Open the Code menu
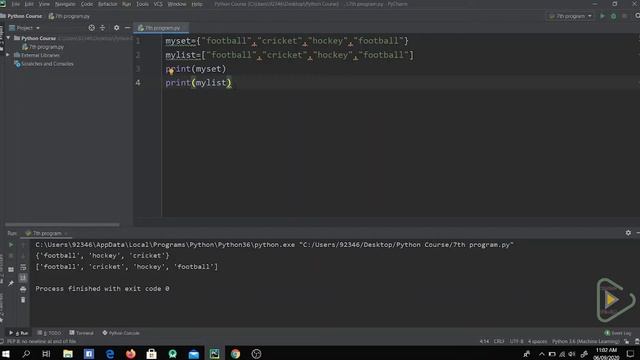The width and height of the screenshot is (640, 360). [x=87, y=4]
